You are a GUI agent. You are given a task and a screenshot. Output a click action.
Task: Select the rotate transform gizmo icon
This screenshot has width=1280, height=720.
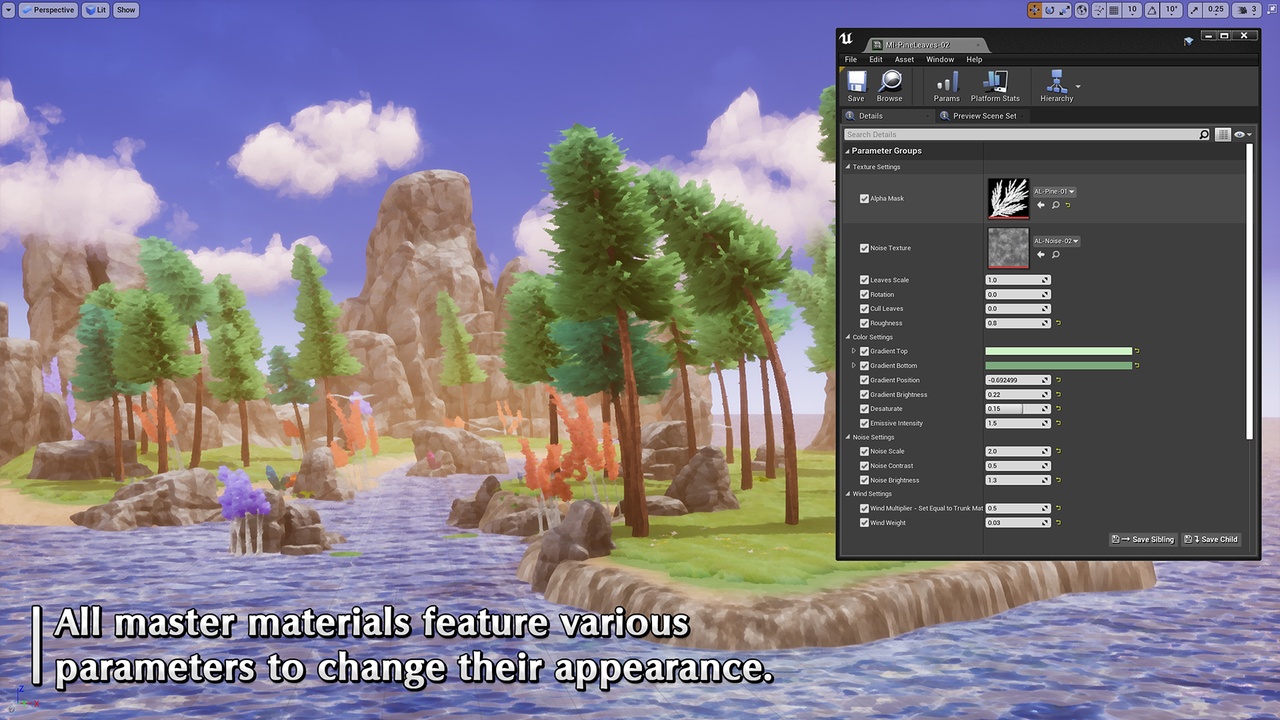click(x=1050, y=10)
